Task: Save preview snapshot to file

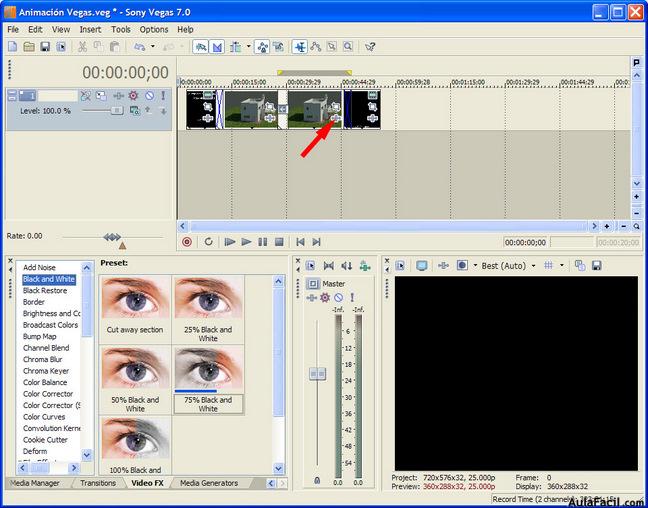Action: coord(596,265)
